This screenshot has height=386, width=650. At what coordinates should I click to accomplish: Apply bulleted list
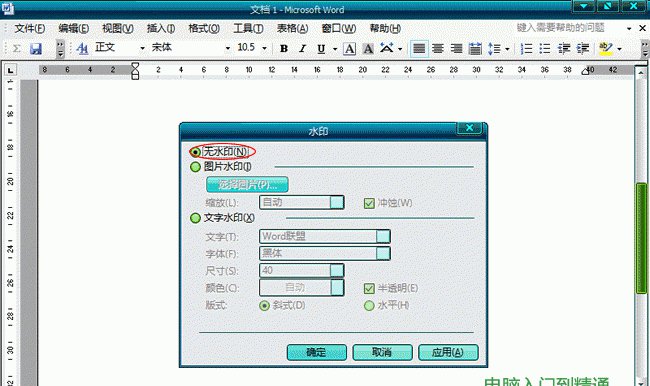tap(545, 49)
